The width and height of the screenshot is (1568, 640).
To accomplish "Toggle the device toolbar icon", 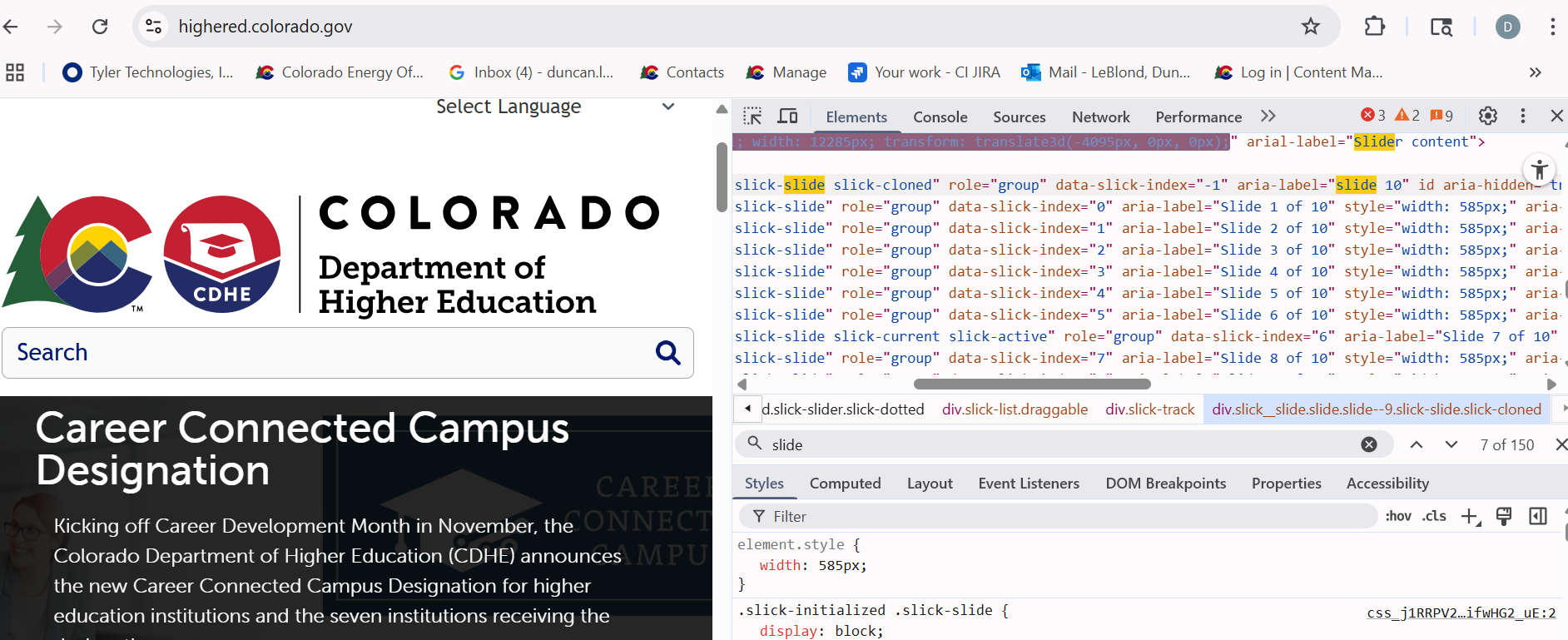I will pos(787,117).
